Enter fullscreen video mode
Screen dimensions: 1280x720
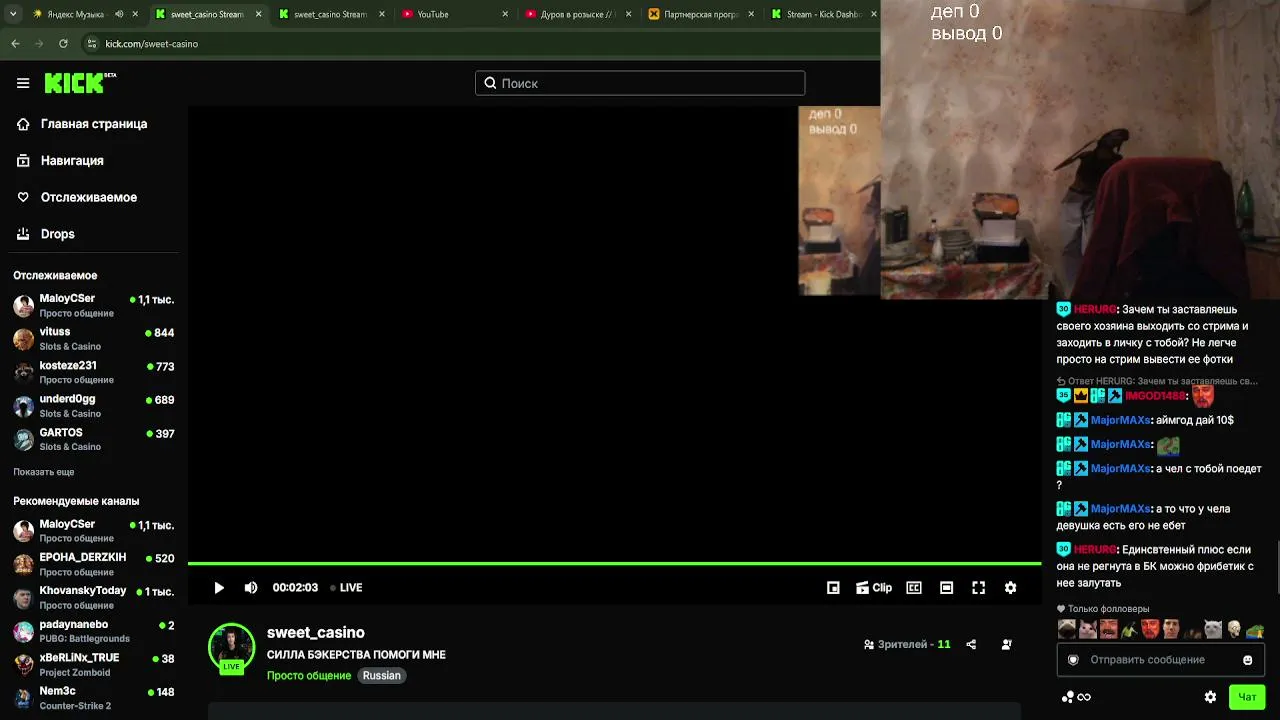click(x=979, y=588)
